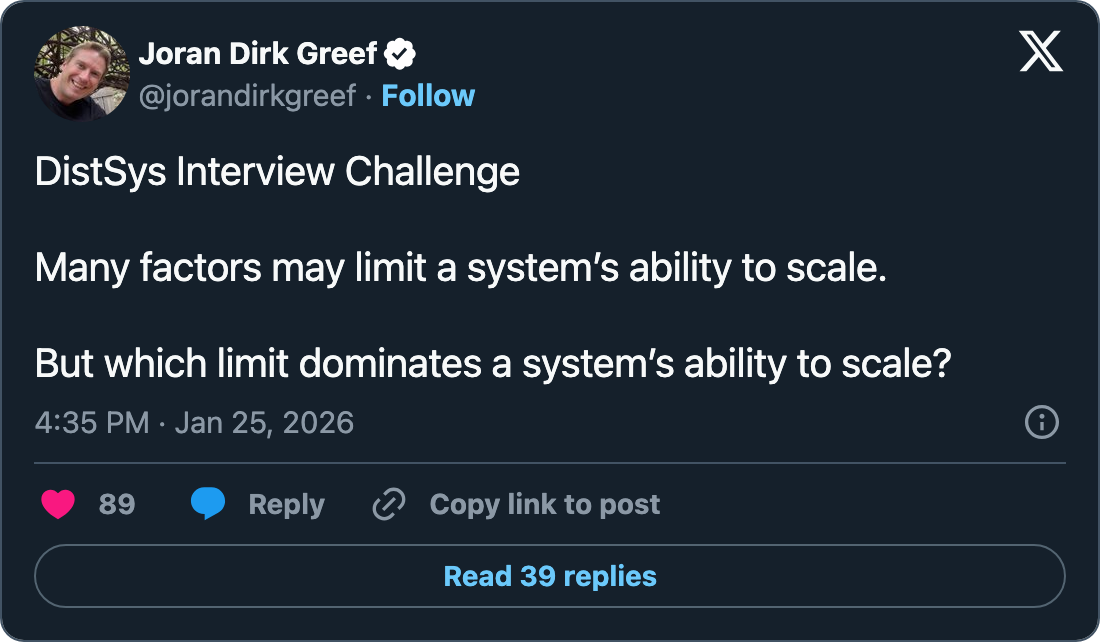
Task: Open Joran Dirk Greef's profile photo
Action: click(82, 72)
